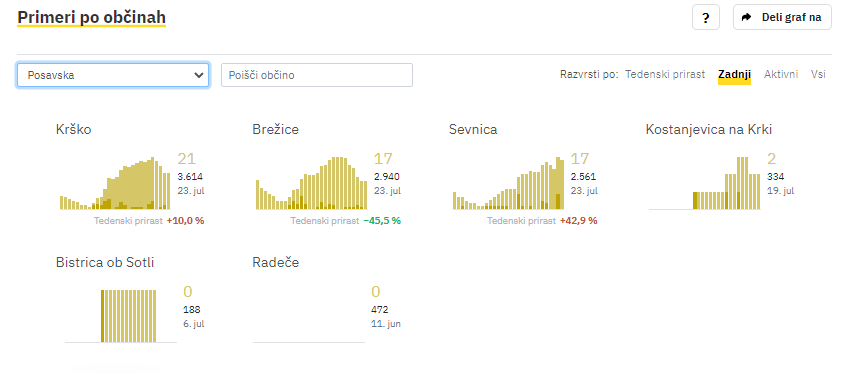Click Sevnica weekly growth +42,9 % value
Image resolution: width=850 pixels, height=373 pixels.
tap(579, 221)
